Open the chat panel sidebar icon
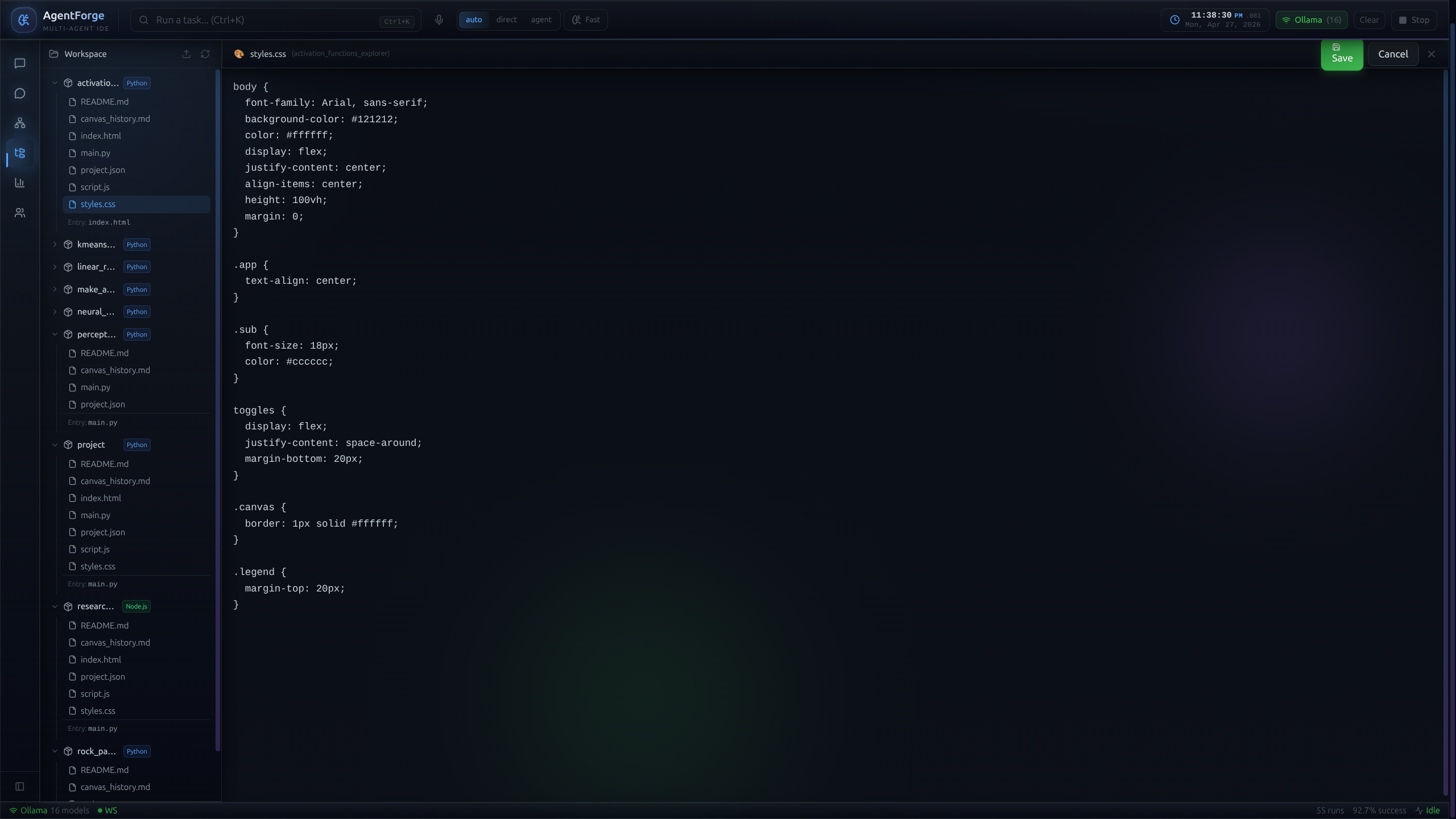 point(20,63)
